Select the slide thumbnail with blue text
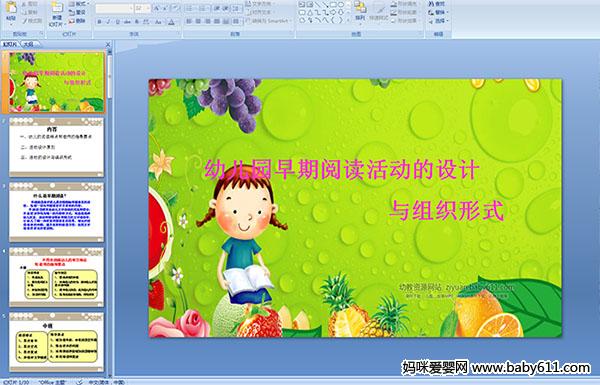Viewport: 600px width, 385px height. (57, 212)
